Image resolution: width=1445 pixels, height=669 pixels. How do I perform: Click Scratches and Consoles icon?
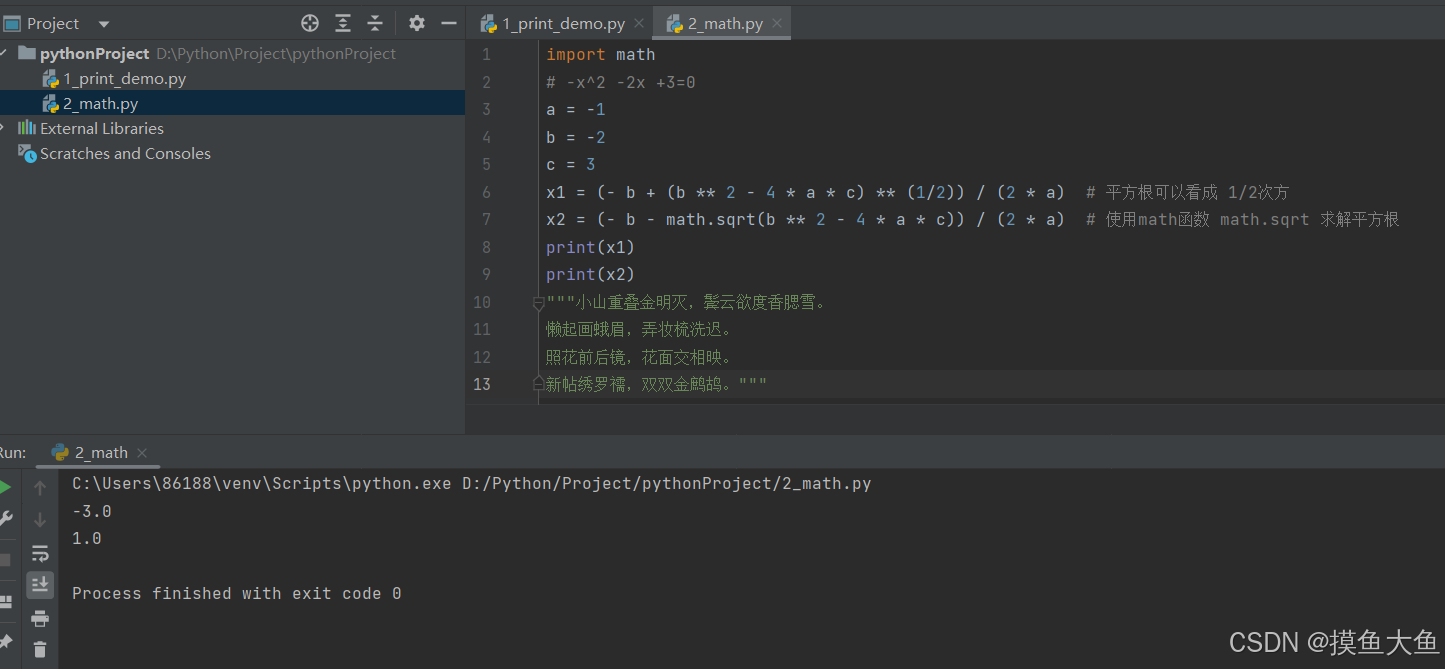(x=27, y=153)
